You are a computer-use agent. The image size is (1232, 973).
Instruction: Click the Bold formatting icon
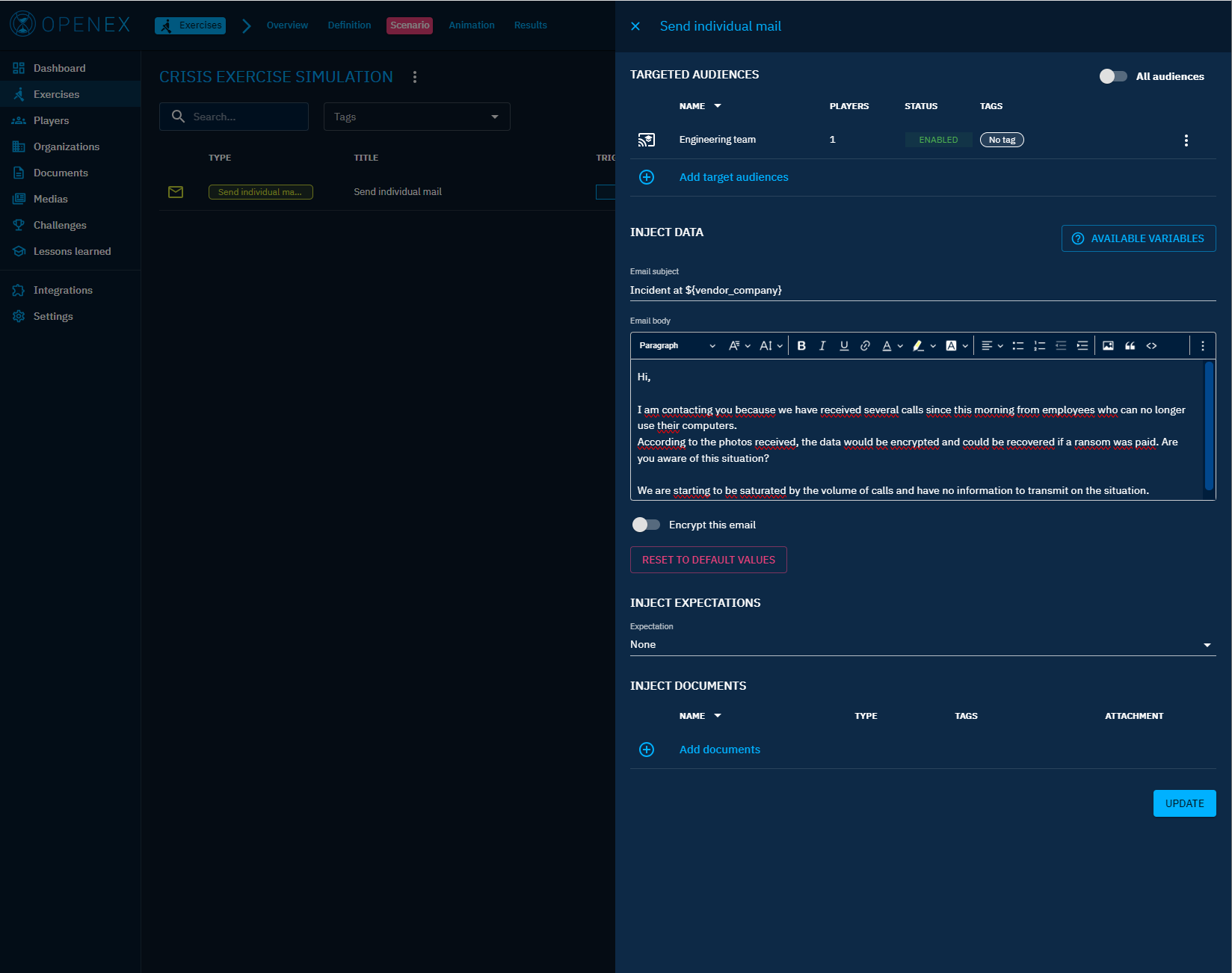[x=801, y=346]
